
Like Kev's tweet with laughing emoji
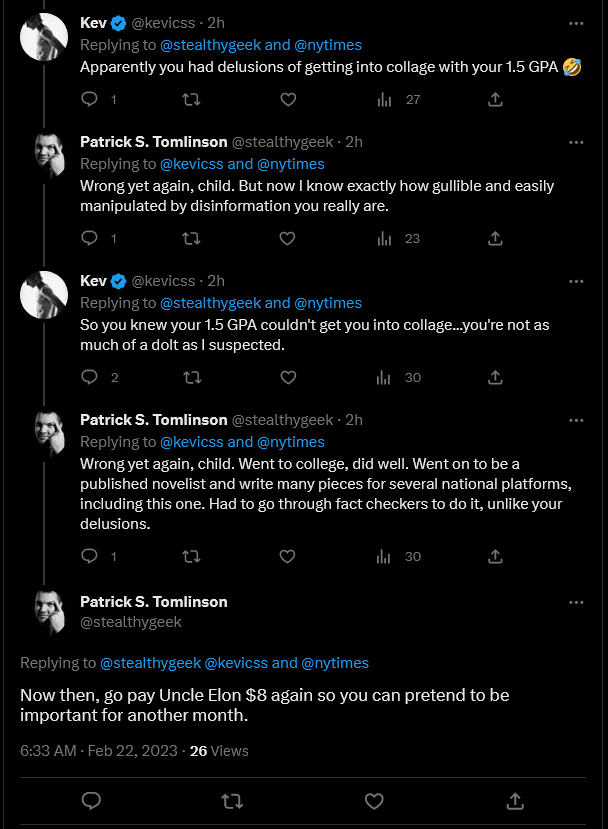coord(288,99)
